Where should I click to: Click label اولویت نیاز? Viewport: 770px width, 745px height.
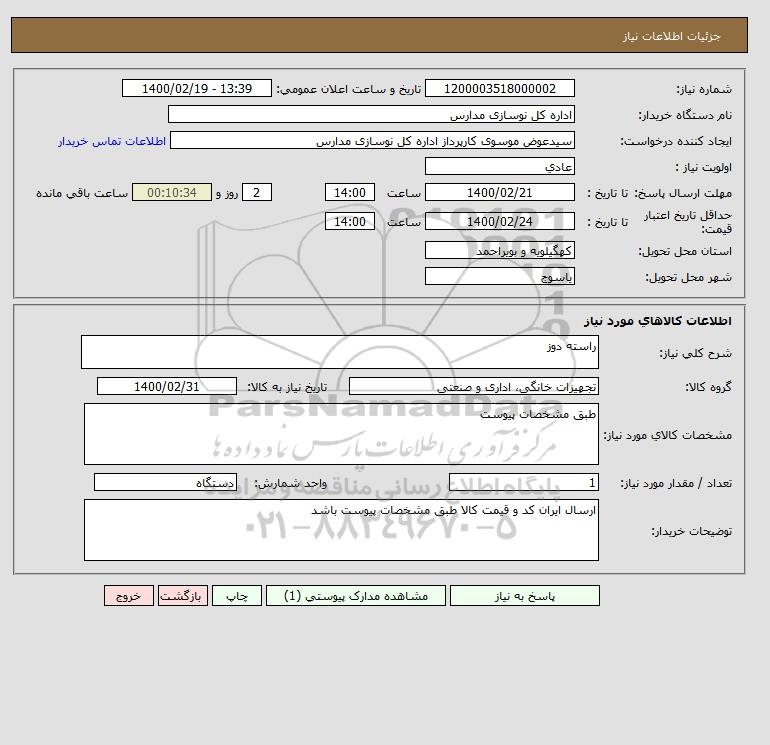point(704,167)
